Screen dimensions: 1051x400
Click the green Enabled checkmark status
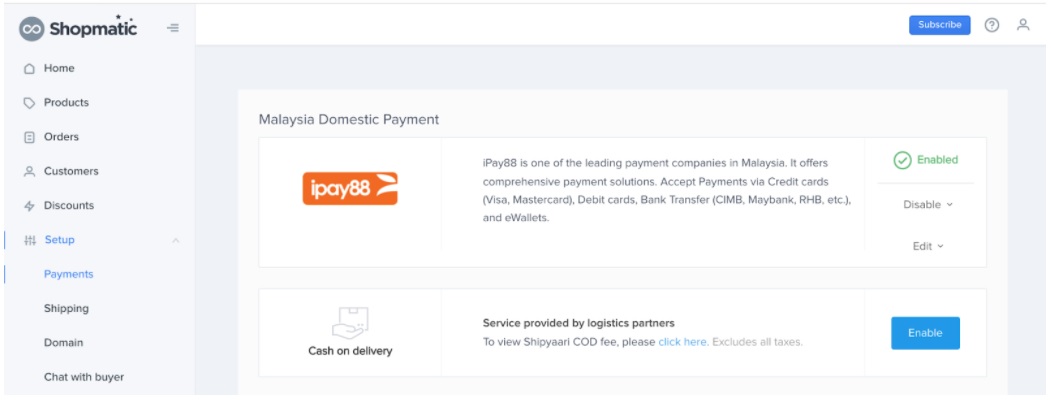click(926, 160)
